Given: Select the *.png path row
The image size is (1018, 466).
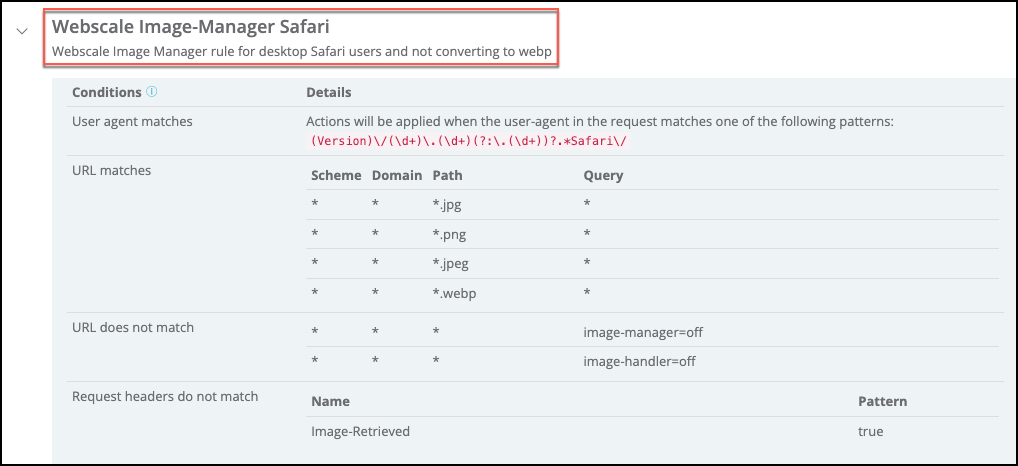Looking at the screenshot, I should point(452,234).
